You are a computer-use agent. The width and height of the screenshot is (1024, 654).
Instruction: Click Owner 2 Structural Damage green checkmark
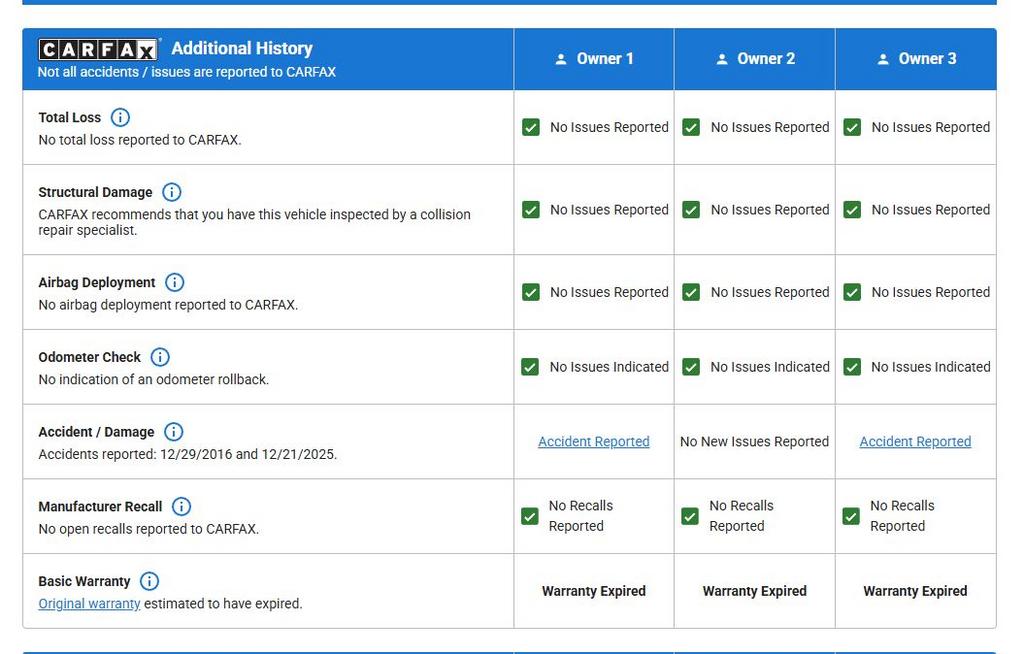pyautogui.click(x=691, y=210)
